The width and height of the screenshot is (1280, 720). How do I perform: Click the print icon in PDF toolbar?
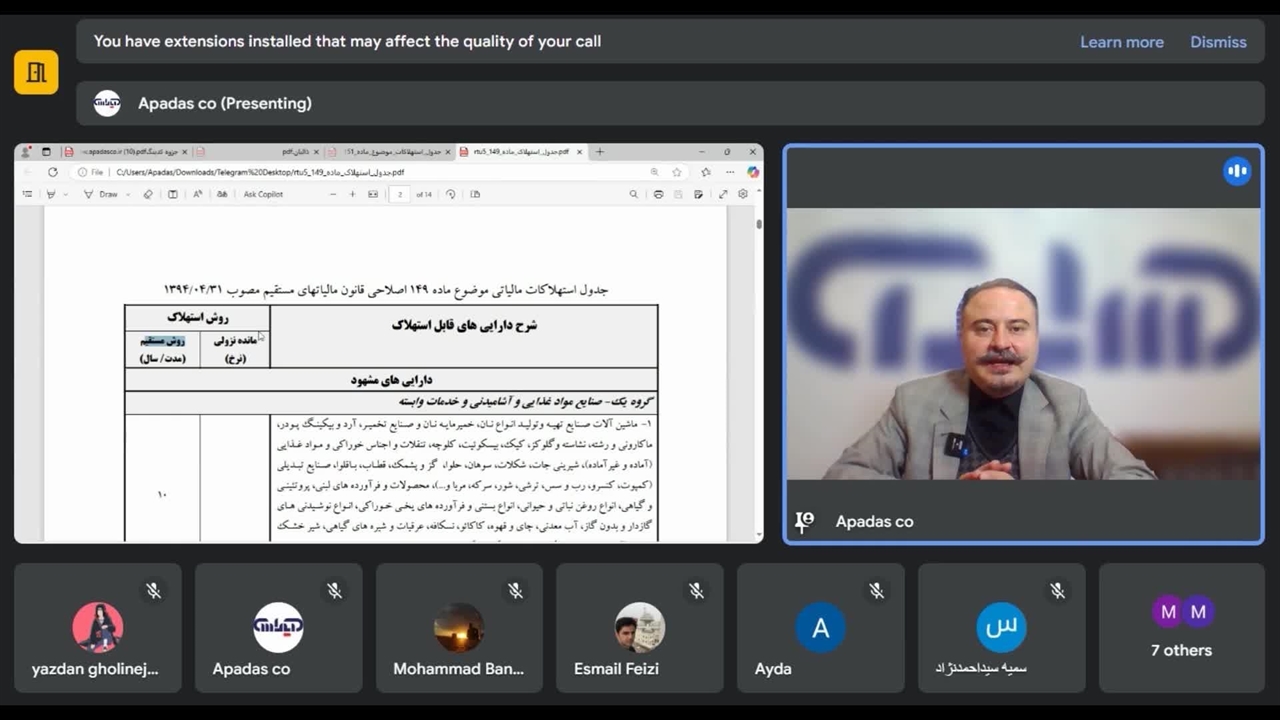(x=658, y=194)
